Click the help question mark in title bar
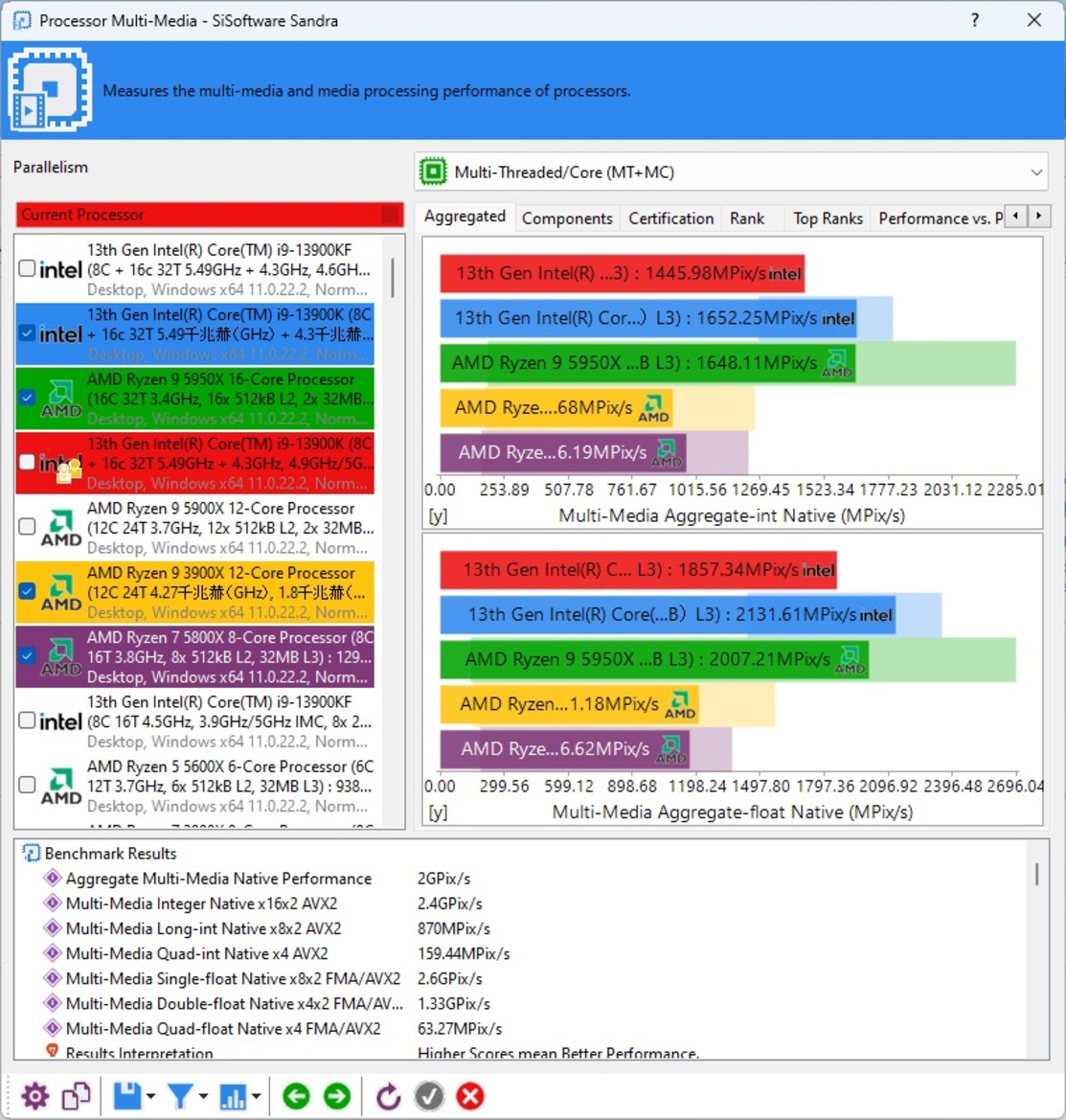 click(975, 20)
